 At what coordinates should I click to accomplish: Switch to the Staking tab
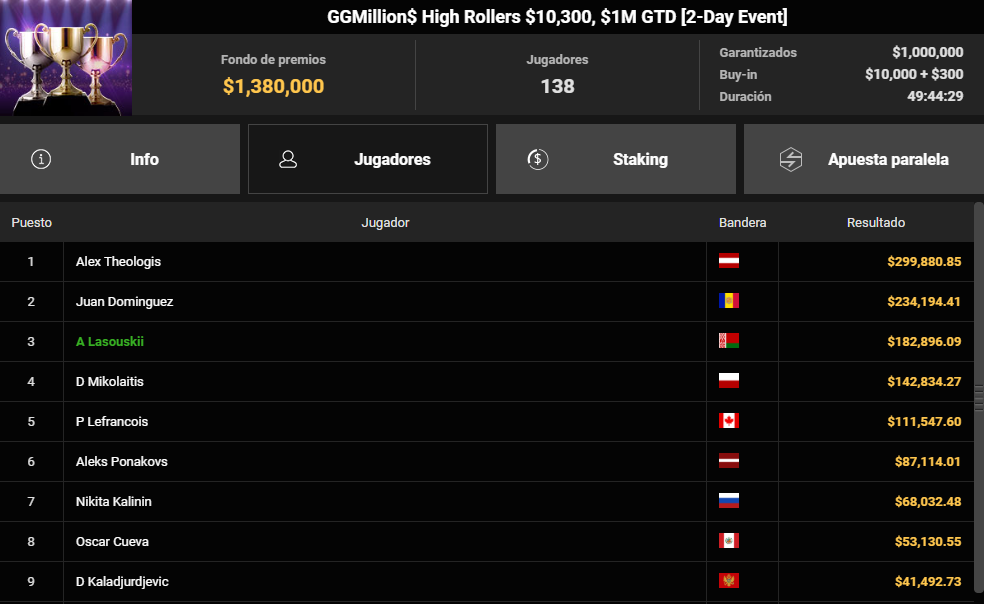(x=616, y=159)
